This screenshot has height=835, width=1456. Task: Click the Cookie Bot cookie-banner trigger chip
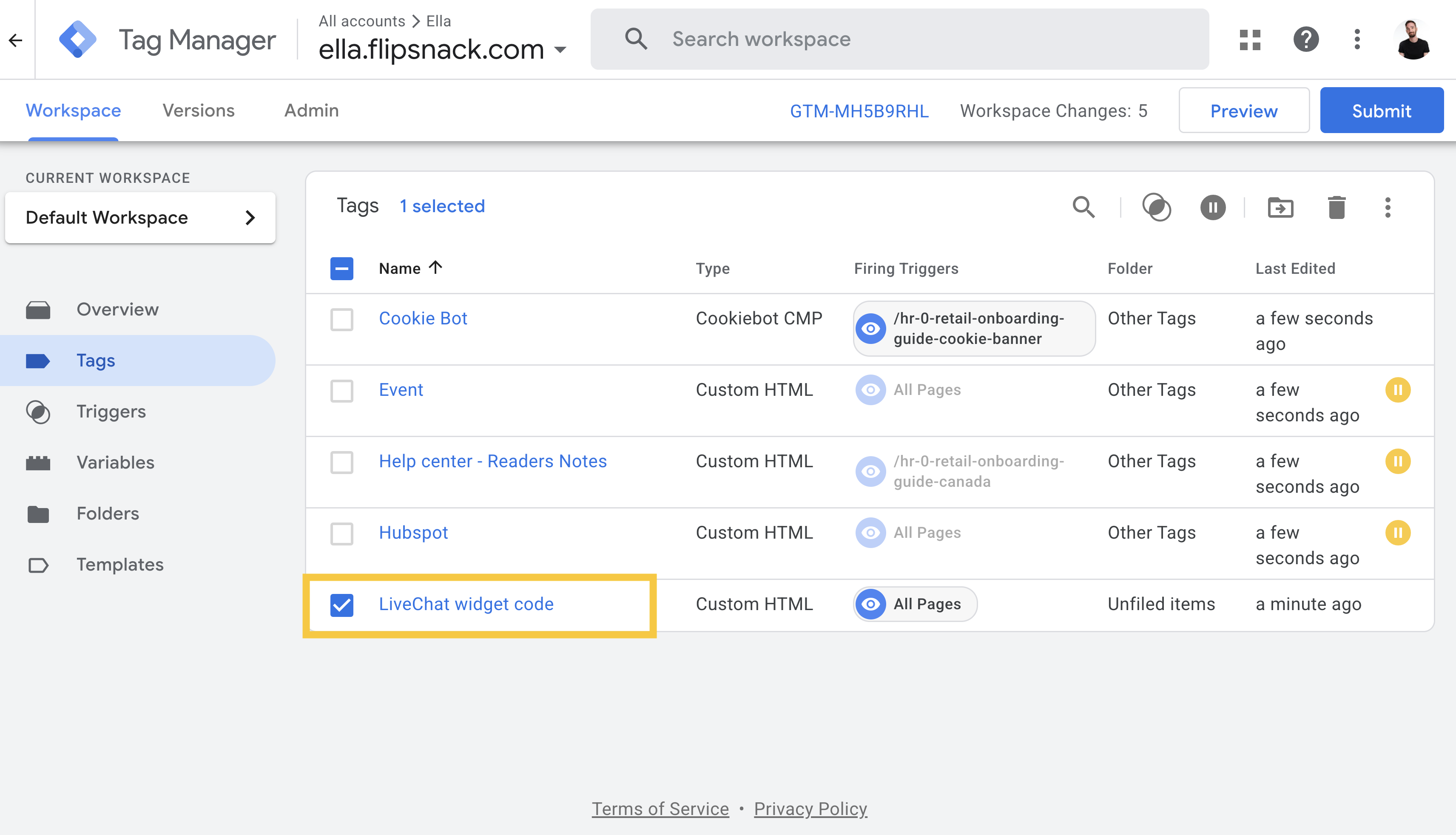974,329
